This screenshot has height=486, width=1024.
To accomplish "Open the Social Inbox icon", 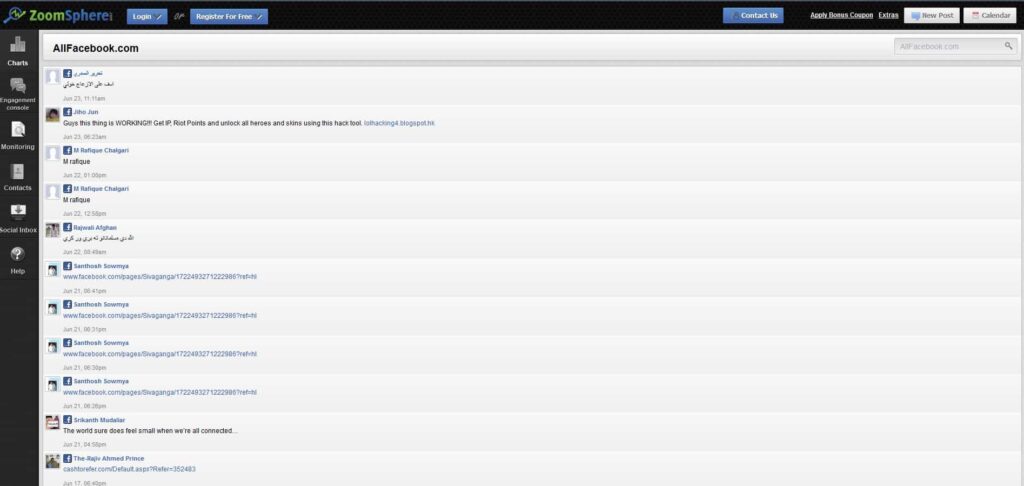I will pyautogui.click(x=18, y=212).
